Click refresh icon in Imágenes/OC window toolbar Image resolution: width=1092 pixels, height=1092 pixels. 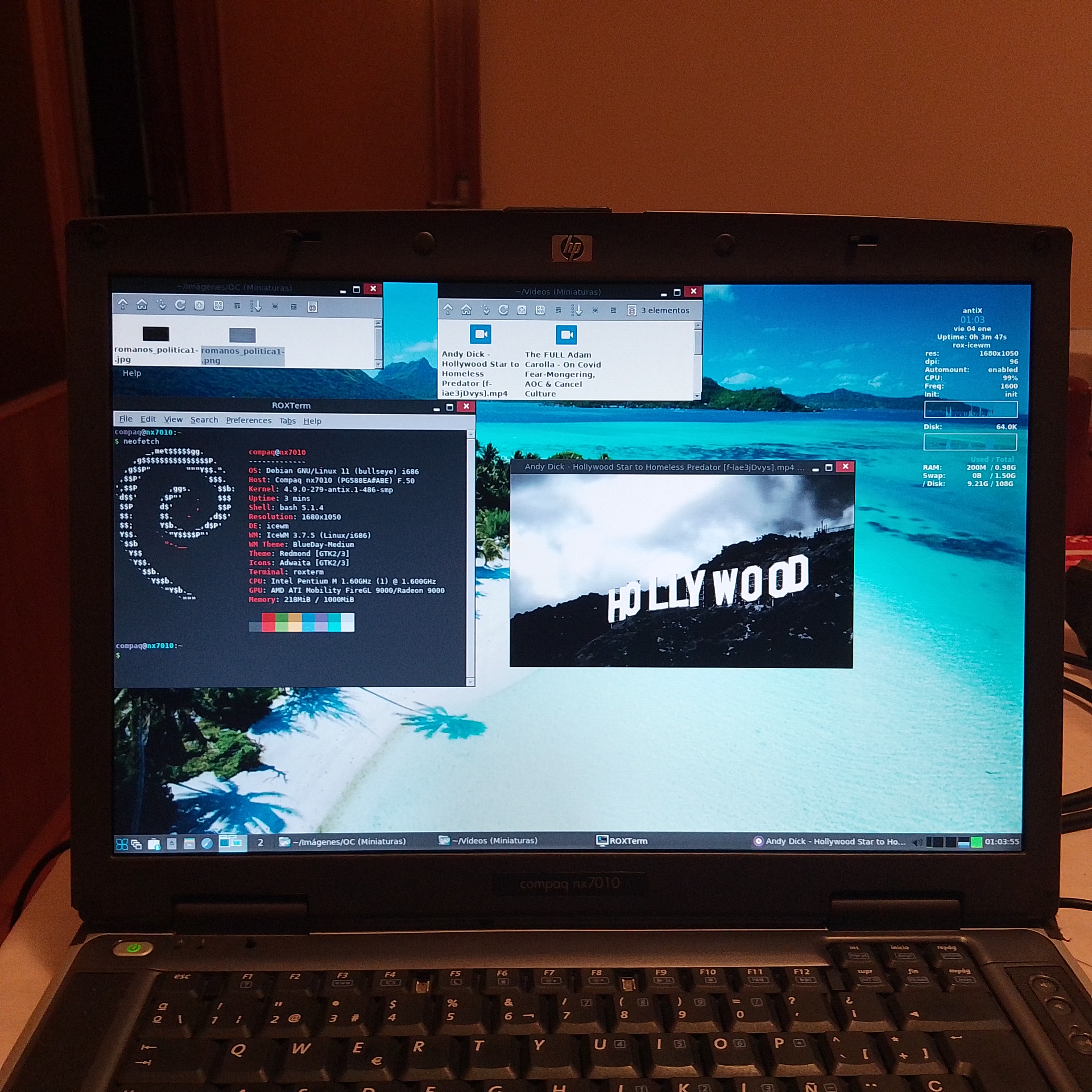180,305
